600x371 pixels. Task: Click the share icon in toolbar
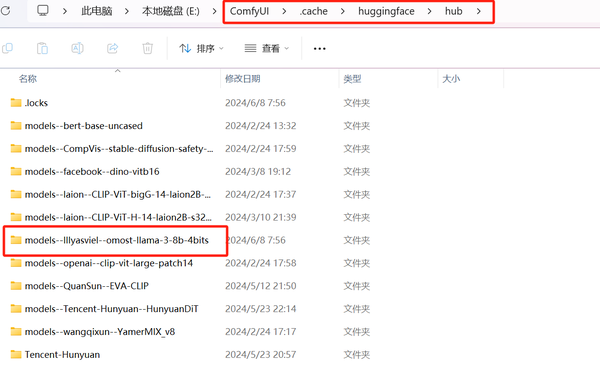[x=112, y=49]
